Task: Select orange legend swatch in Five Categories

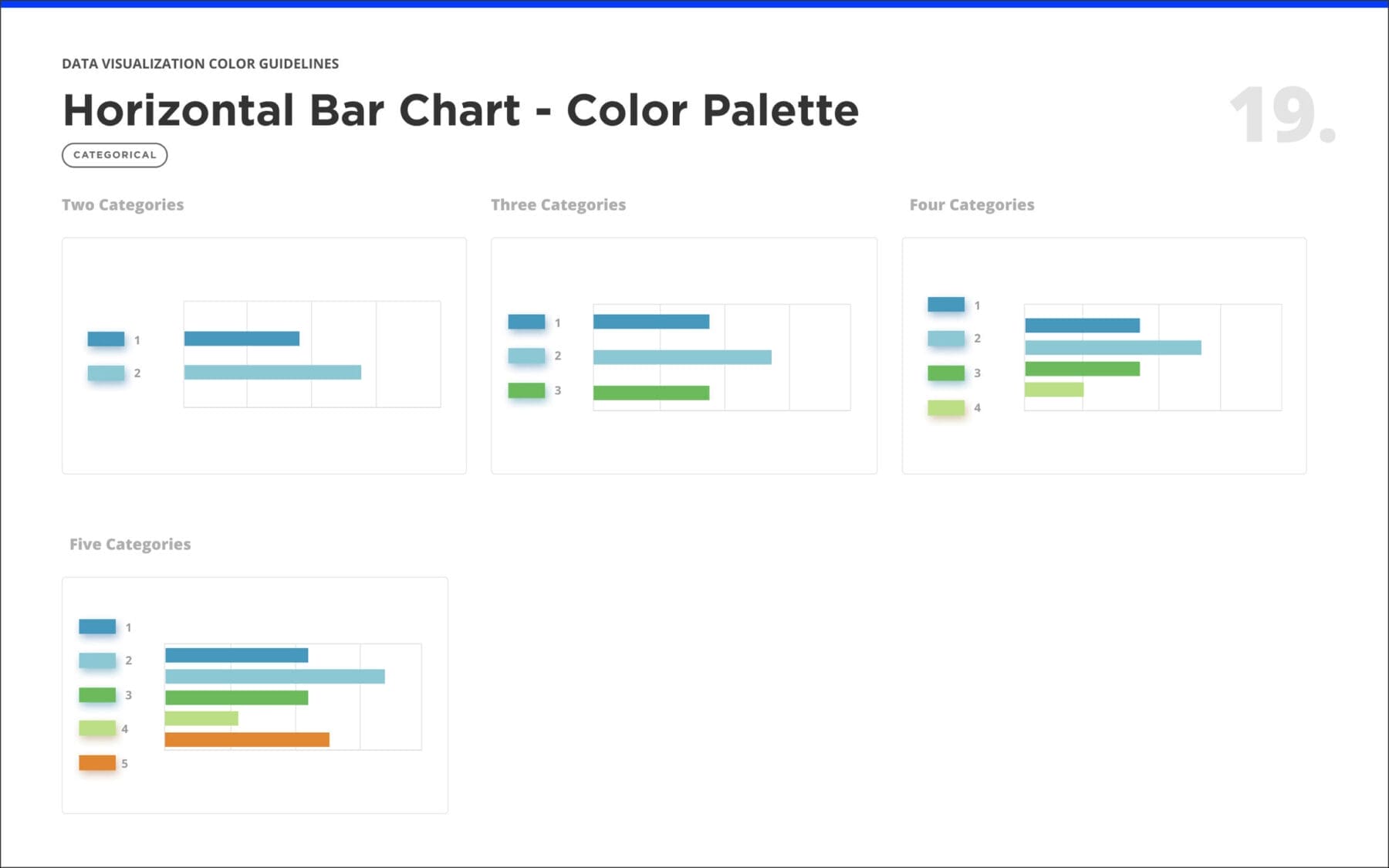Action: [x=97, y=762]
